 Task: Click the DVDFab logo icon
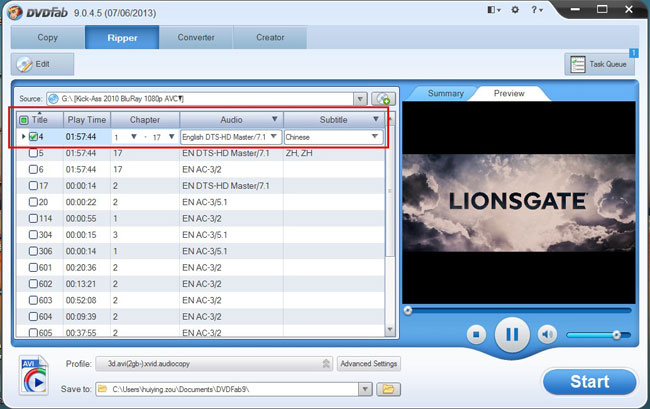(15, 12)
